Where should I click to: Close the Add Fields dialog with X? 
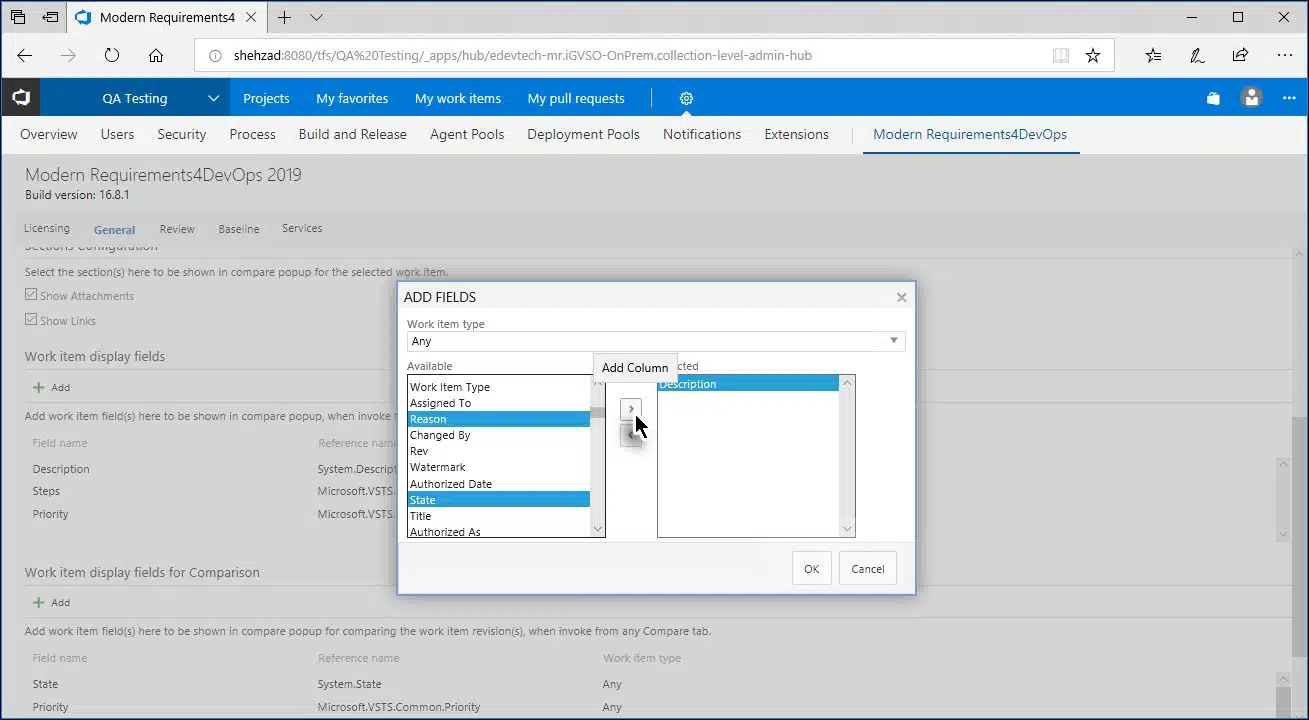[901, 297]
